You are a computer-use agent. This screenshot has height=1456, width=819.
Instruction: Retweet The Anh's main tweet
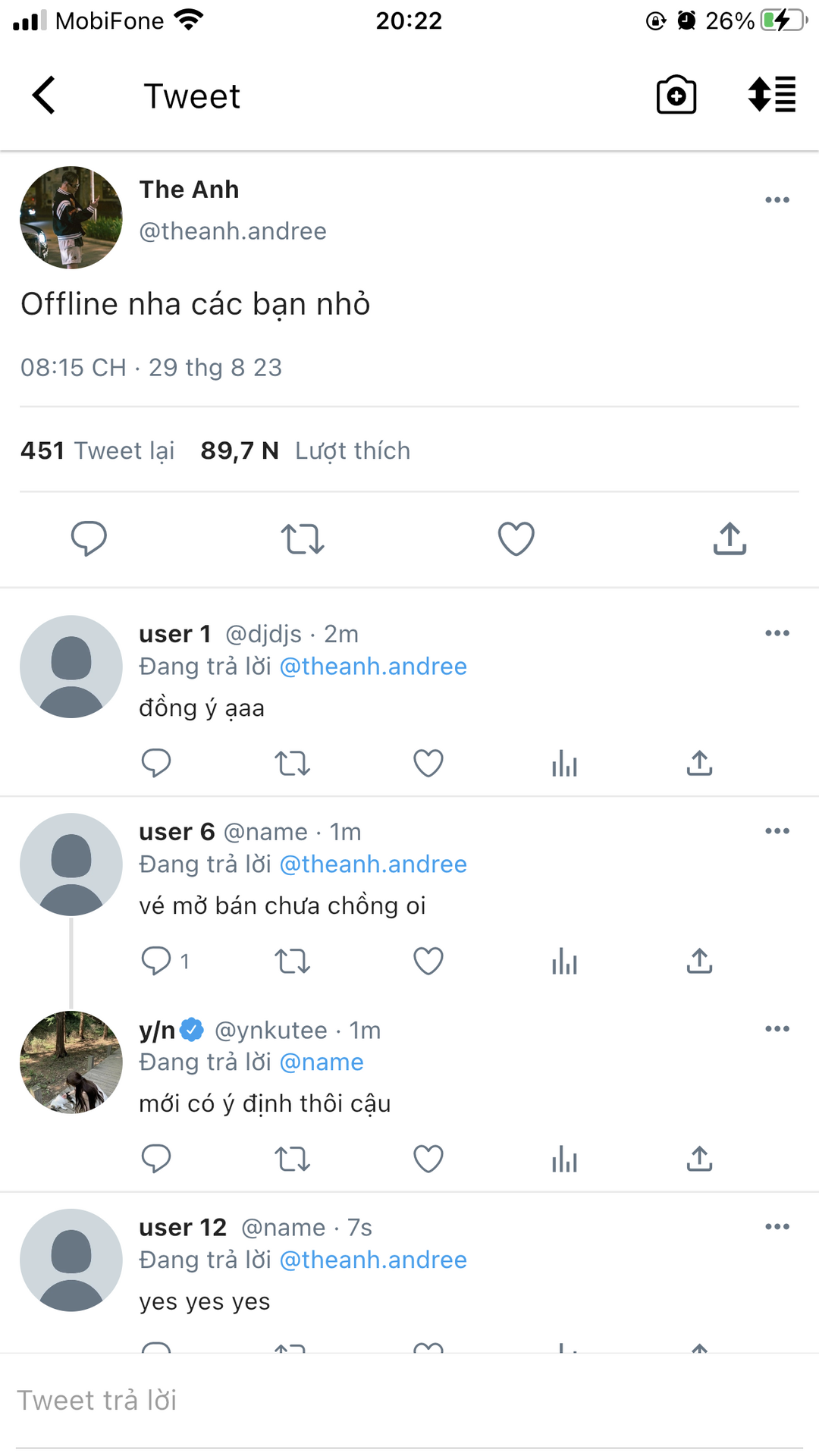[303, 539]
